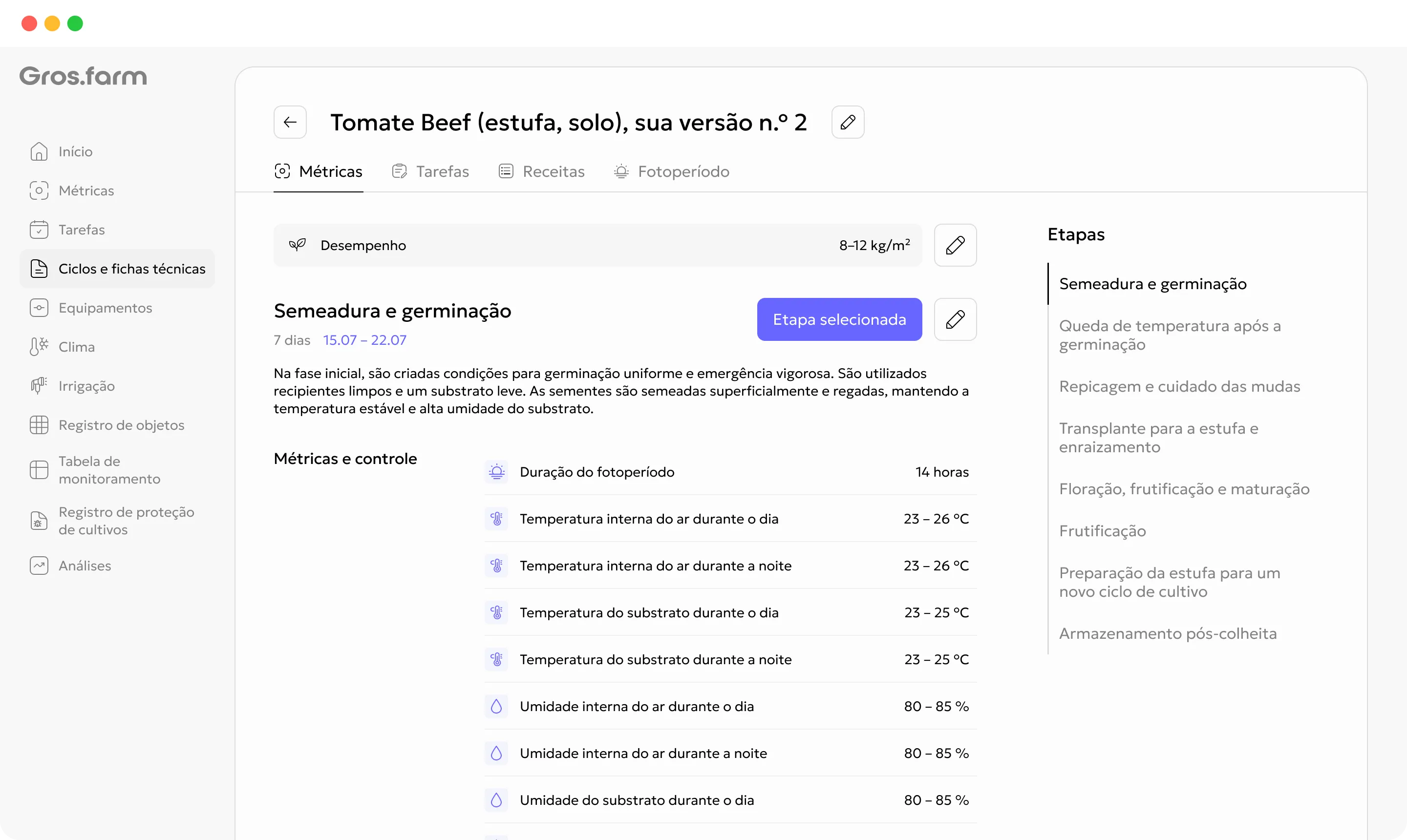Click droplet icon for Umidade interna do ar durante o dia
This screenshot has height=840, width=1407.
(x=496, y=707)
